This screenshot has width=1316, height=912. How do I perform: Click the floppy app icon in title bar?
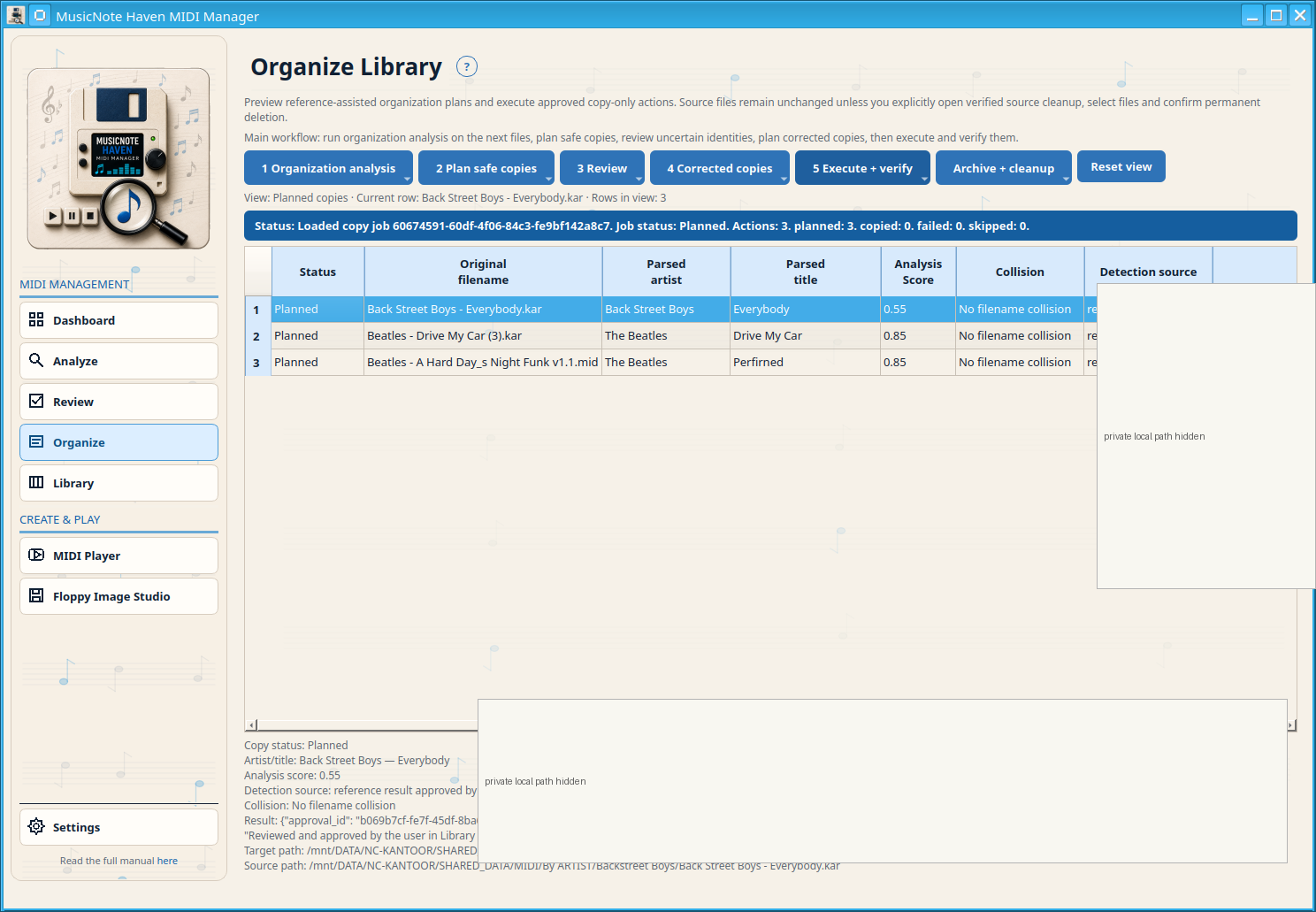tap(15, 15)
